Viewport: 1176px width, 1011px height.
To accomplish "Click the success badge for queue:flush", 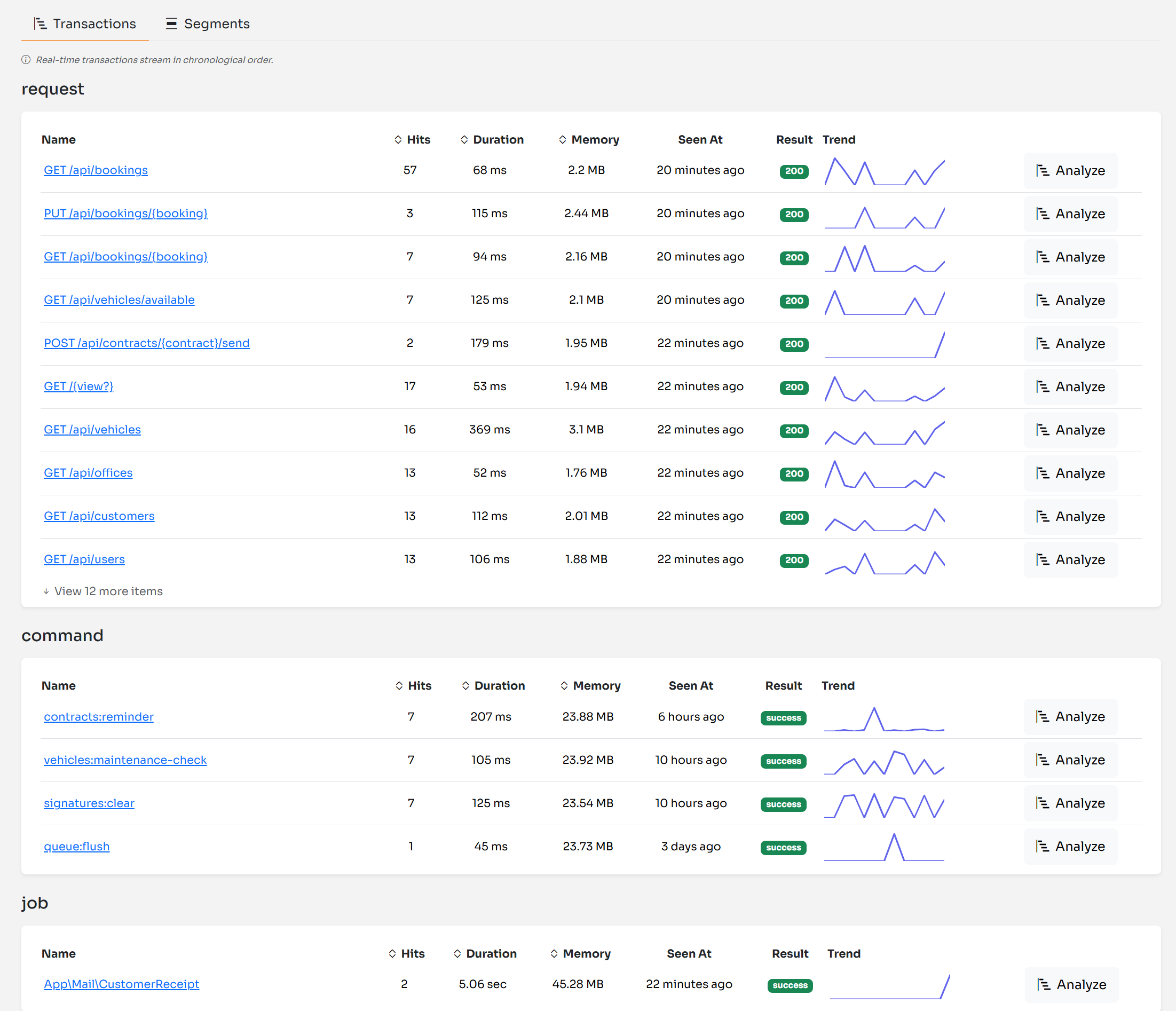I will [783, 848].
